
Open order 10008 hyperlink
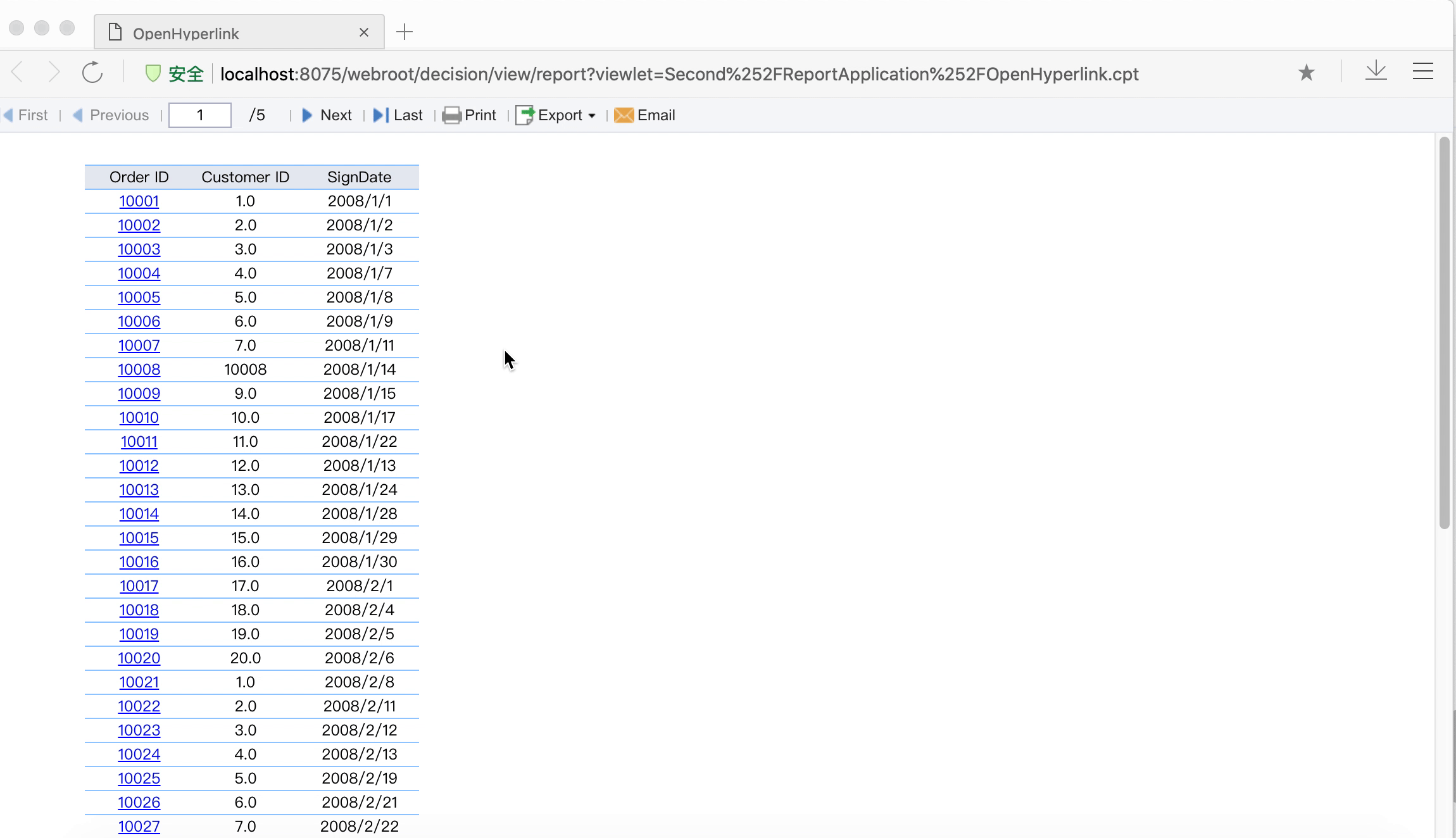[x=139, y=370]
